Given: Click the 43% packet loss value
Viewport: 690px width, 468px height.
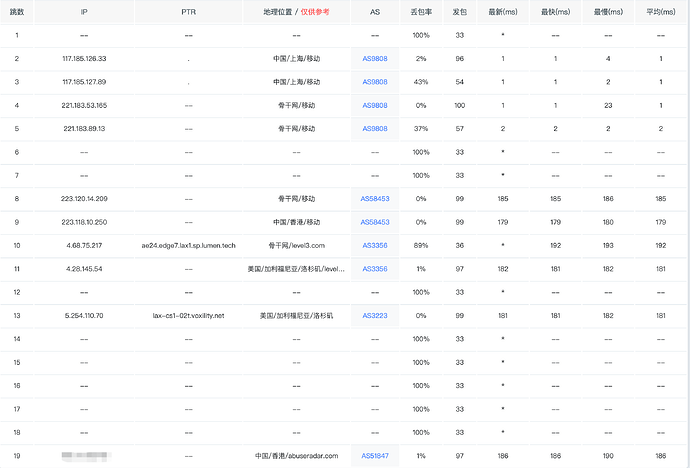Looking at the screenshot, I should coord(421,82).
